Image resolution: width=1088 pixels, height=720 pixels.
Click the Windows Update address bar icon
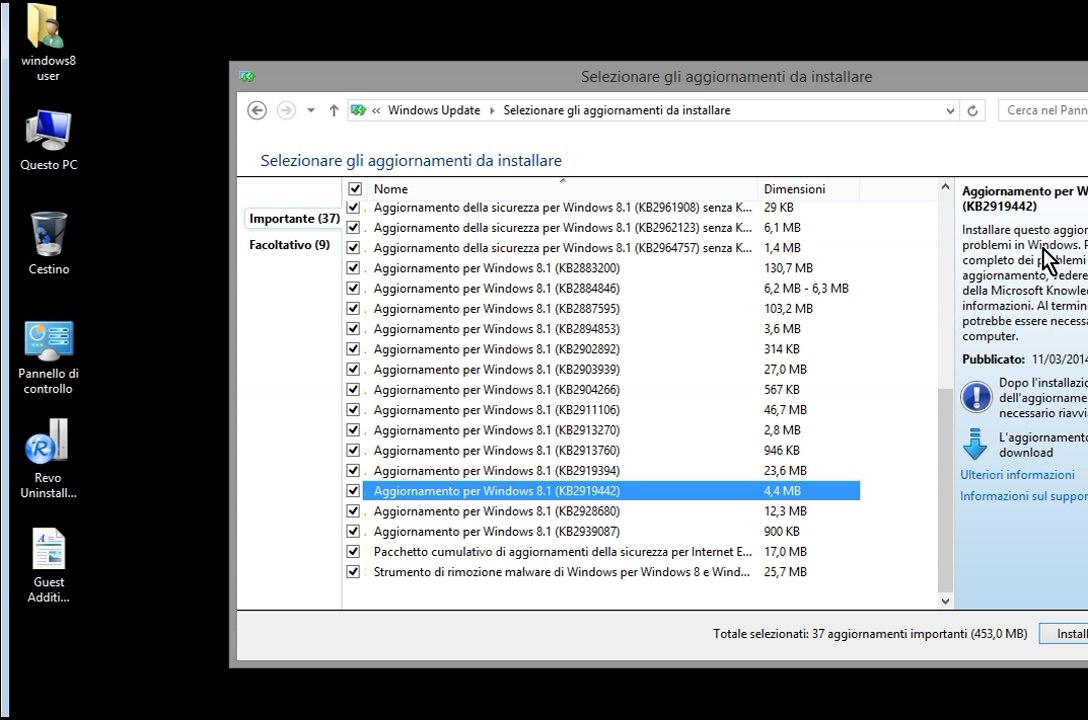tap(358, 110)
